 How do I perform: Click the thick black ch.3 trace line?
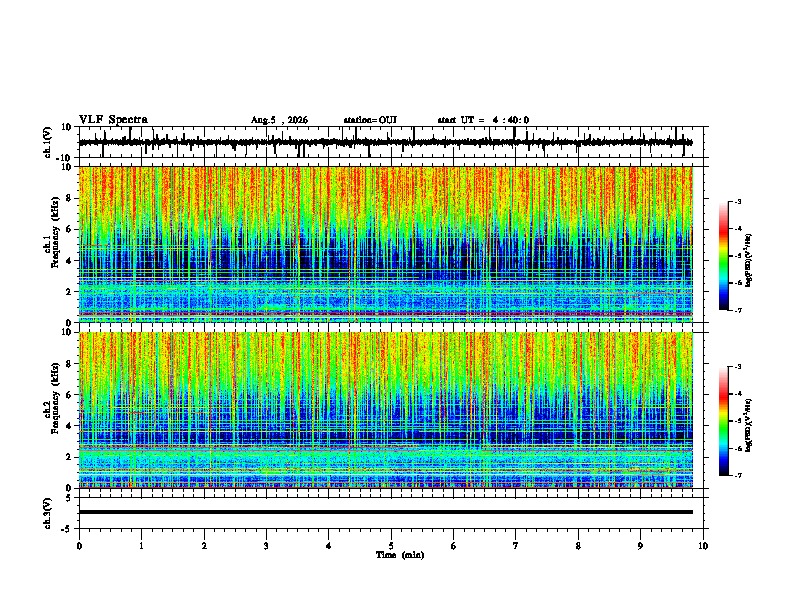(386, 512)
